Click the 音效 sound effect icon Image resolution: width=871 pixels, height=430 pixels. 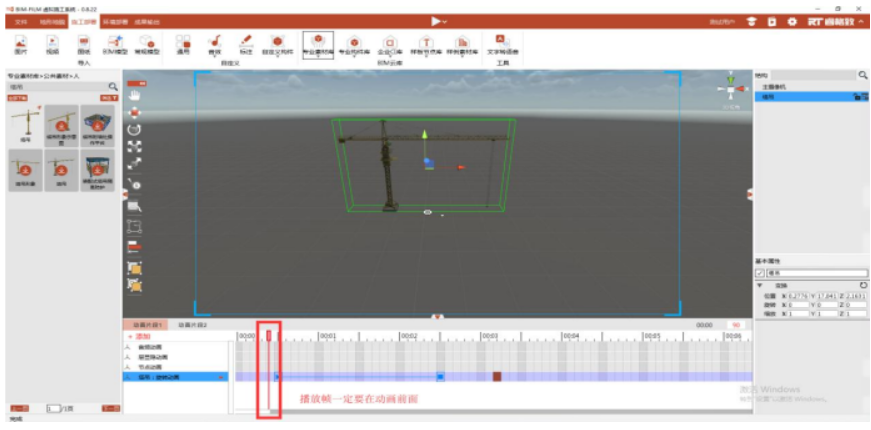tap(214, 44)
